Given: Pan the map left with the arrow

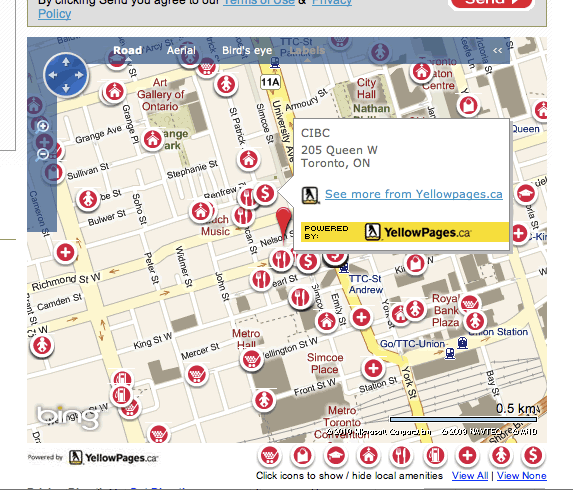Looking at the screenshot, I should [53, 75].
